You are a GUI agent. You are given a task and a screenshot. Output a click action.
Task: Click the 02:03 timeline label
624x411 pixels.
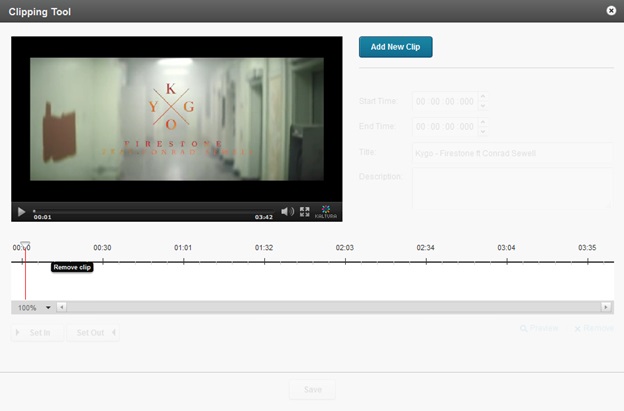click(x=345, y=247)
